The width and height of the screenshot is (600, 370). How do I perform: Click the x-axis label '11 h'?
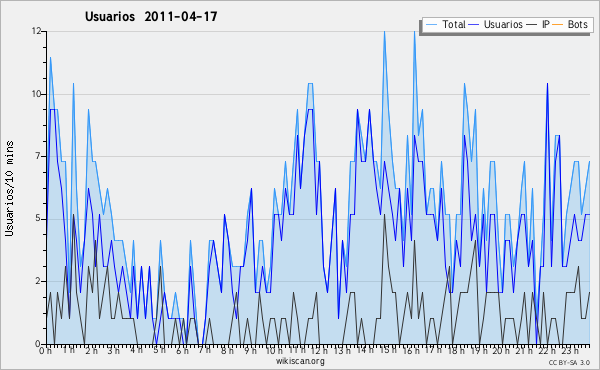pyautogui.click(x=297, y=350)
